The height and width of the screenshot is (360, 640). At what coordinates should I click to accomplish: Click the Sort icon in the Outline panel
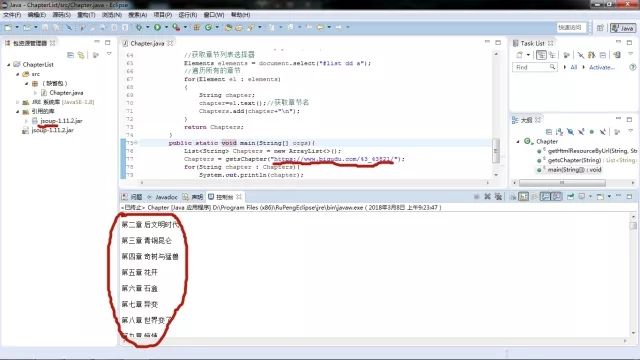559,131
